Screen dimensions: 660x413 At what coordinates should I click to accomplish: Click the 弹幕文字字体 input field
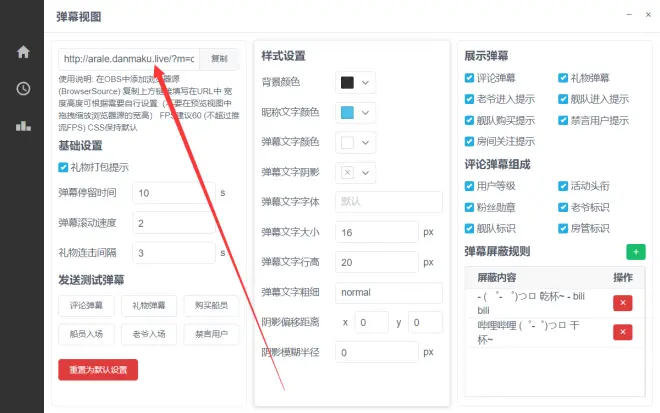tap(389, 202)
